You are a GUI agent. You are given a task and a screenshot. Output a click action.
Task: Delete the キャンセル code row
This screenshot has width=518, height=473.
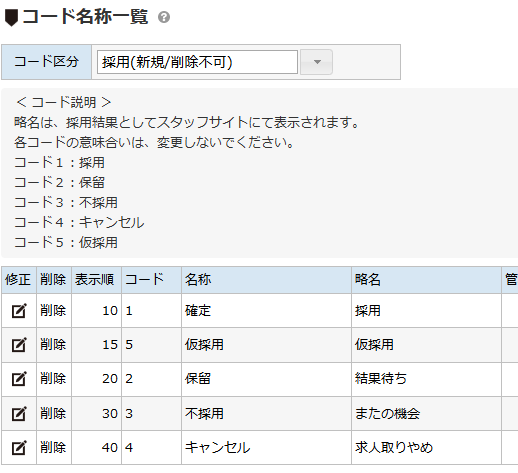click(x=53, y=447)
